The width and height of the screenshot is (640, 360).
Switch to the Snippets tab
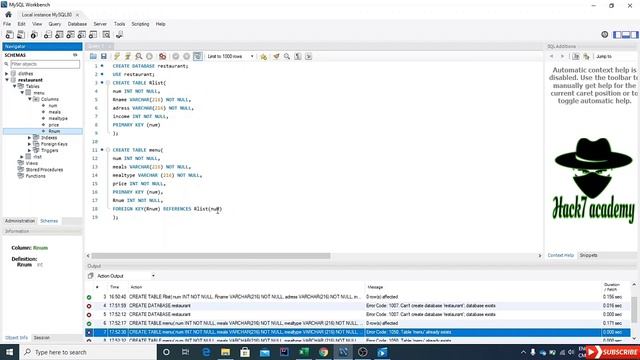(588, 255)
